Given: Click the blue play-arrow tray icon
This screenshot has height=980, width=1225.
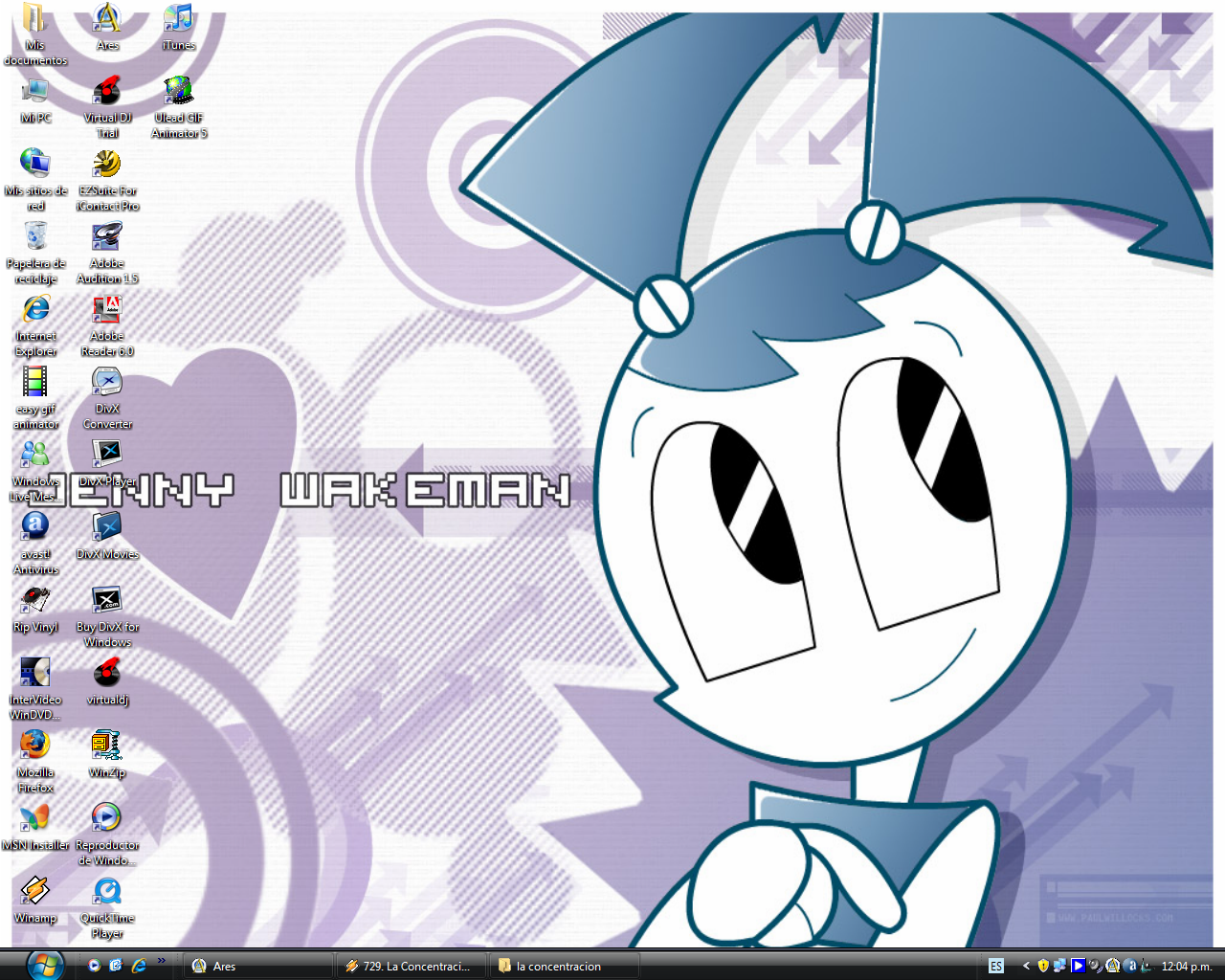Looking at the screenshot, I should pos(1078,966).
